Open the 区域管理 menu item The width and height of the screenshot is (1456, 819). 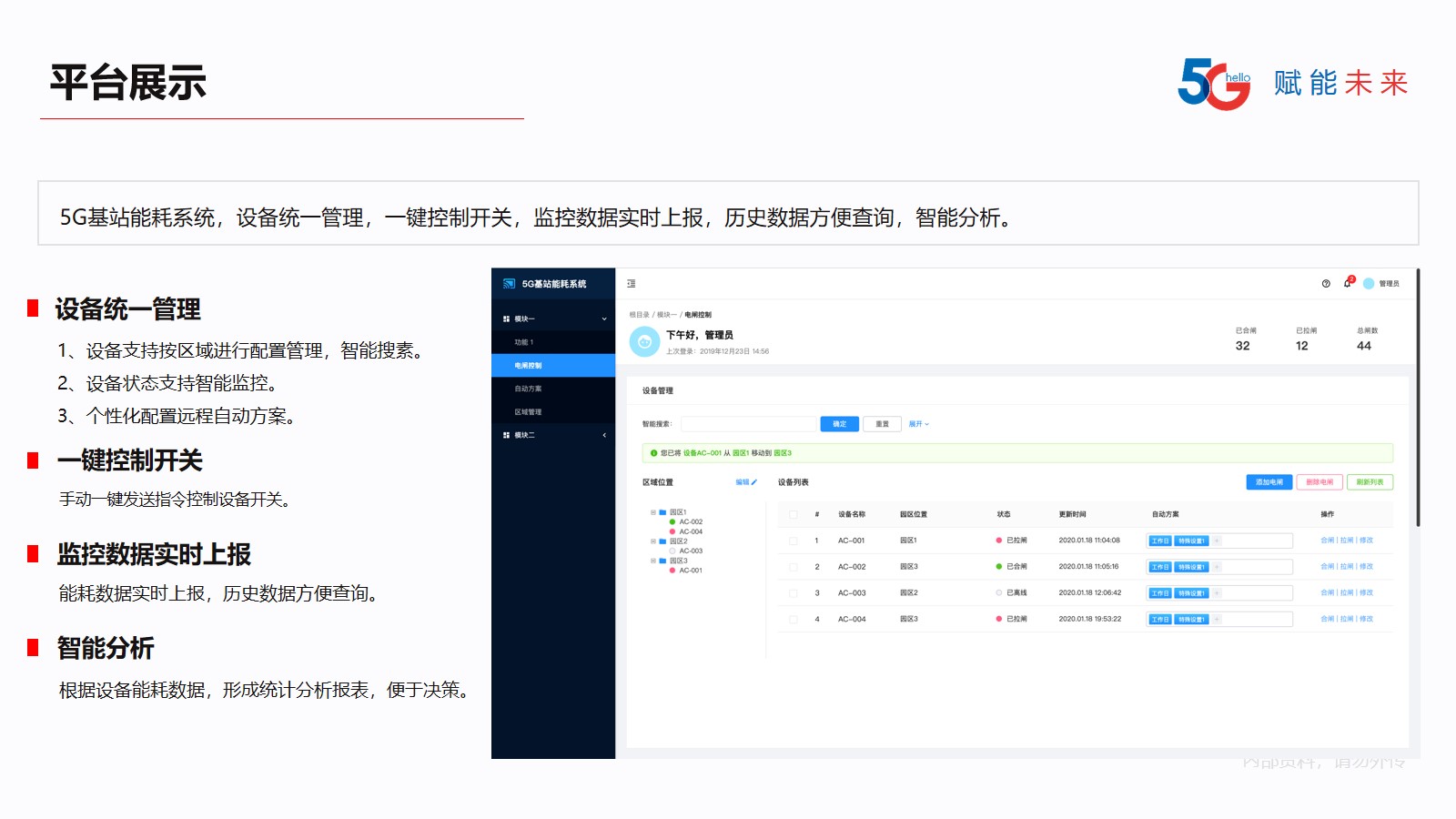[x=553, y=411]
